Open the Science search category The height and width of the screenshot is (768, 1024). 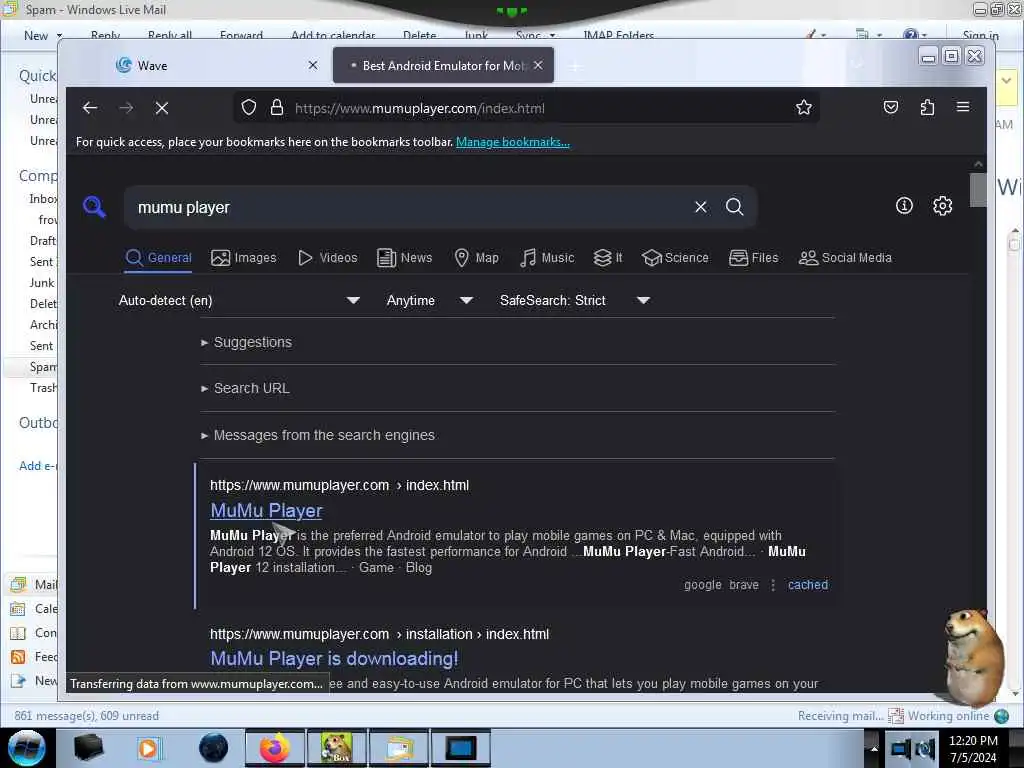pos(675,258)
